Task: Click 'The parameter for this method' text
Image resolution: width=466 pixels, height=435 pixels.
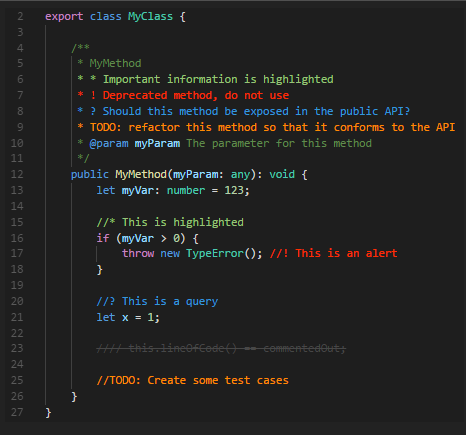Action: [x=279, y=143]
